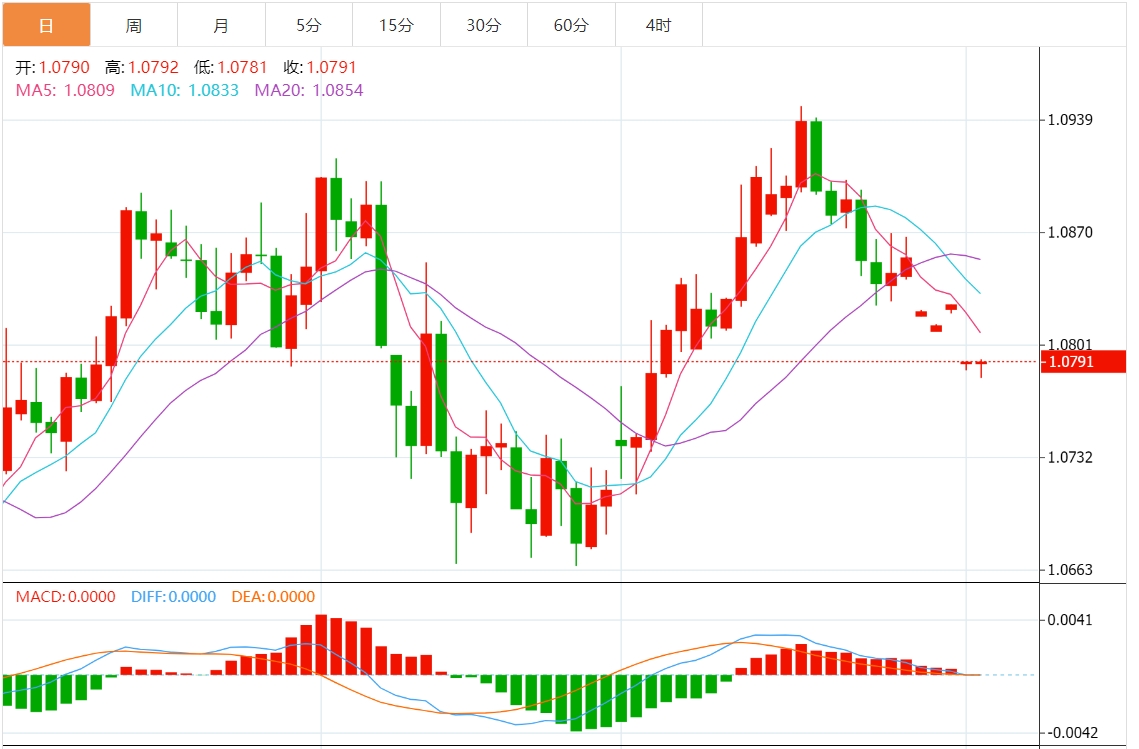The image size is (1139, 749).
Task: Click the MACD: 0.0000 label
Action: pos(65,597)
